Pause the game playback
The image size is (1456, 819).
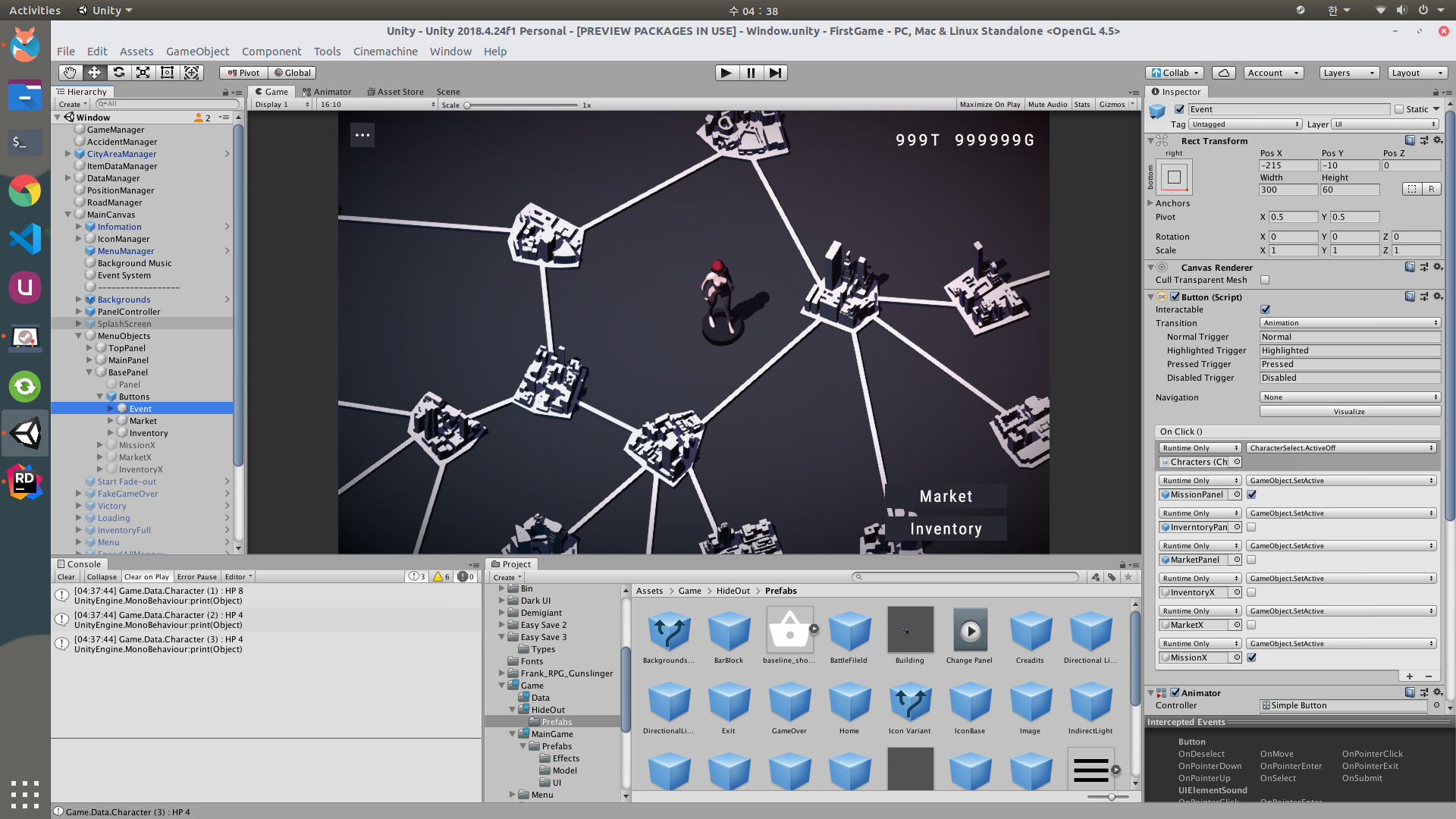(x=751, y=73)
